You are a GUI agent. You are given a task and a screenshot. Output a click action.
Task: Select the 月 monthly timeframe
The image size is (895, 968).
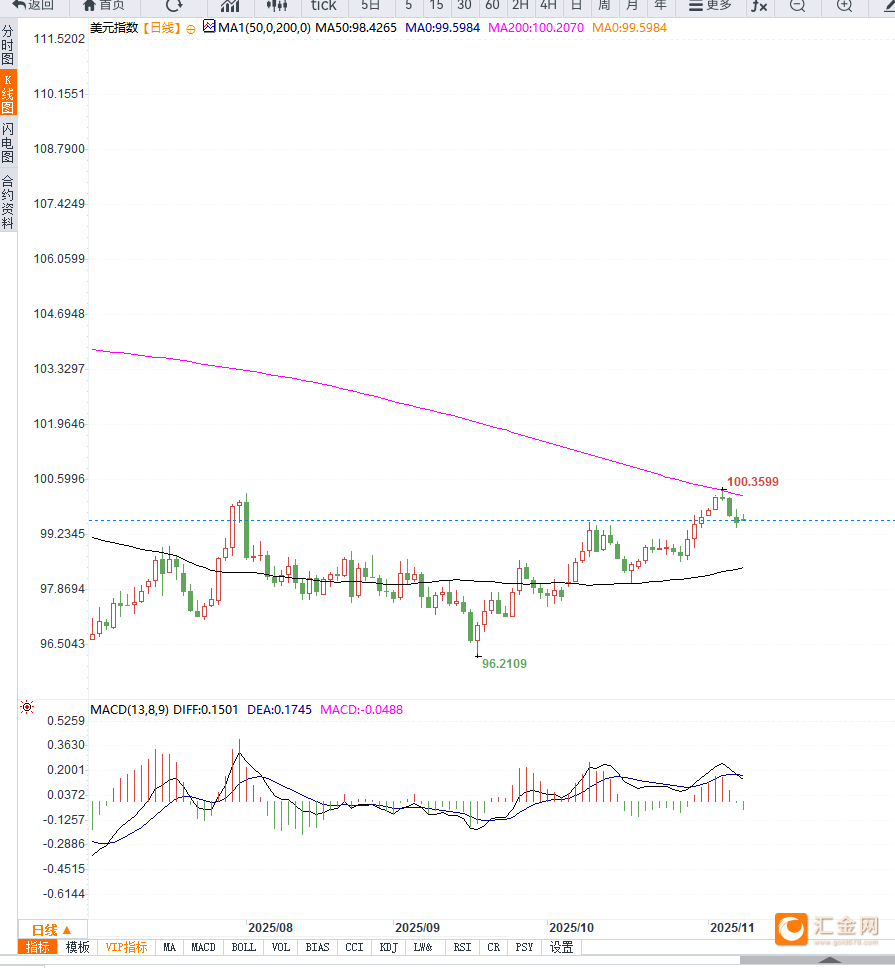point(632,6)
